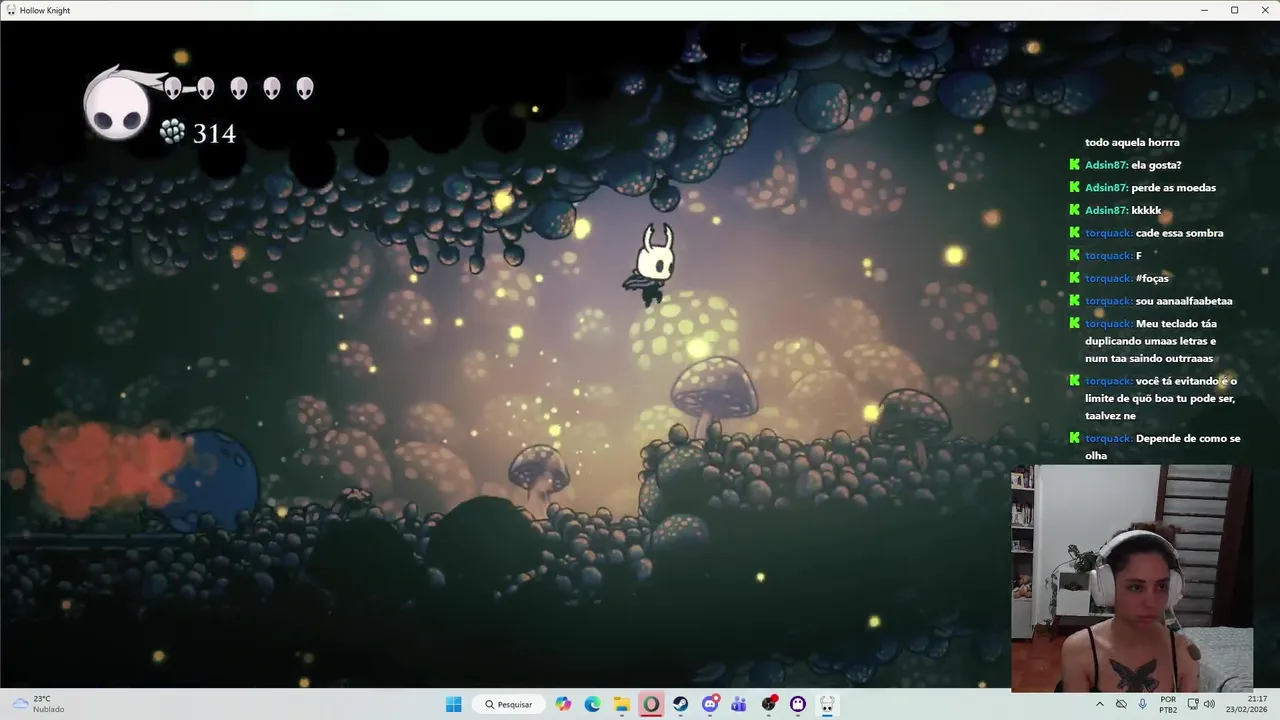The image size is (1280, 720).
Task: Close the Hollow Knight window
Action: coord(1264,10)
